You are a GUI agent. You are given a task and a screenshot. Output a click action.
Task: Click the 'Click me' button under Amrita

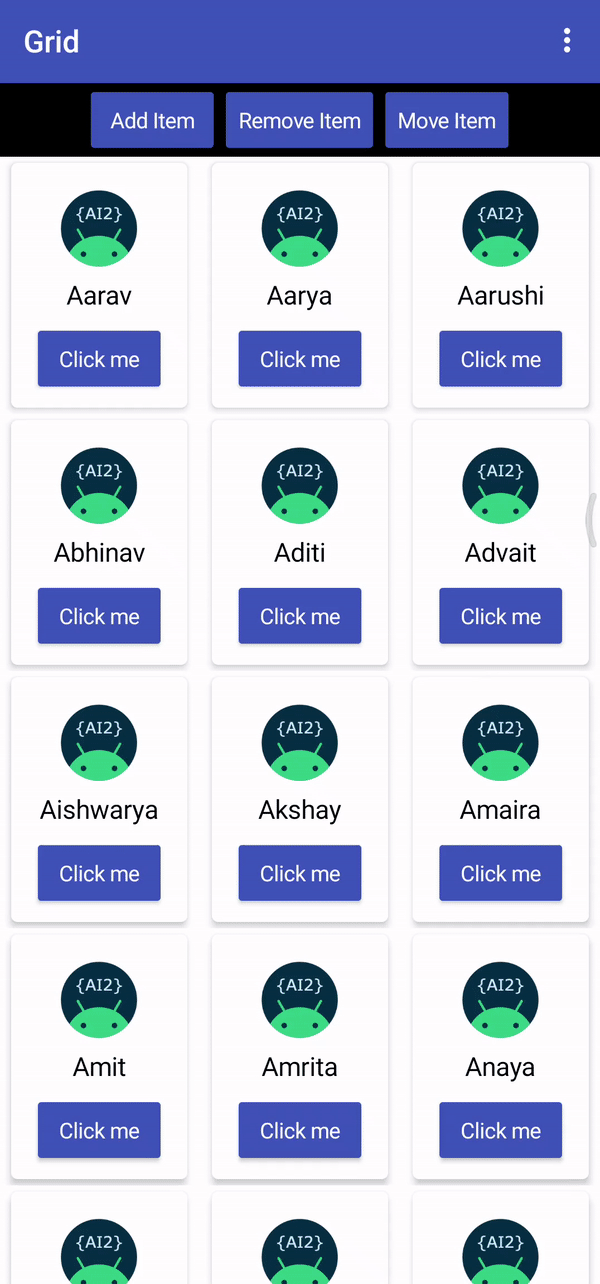tap(300, 1130)
